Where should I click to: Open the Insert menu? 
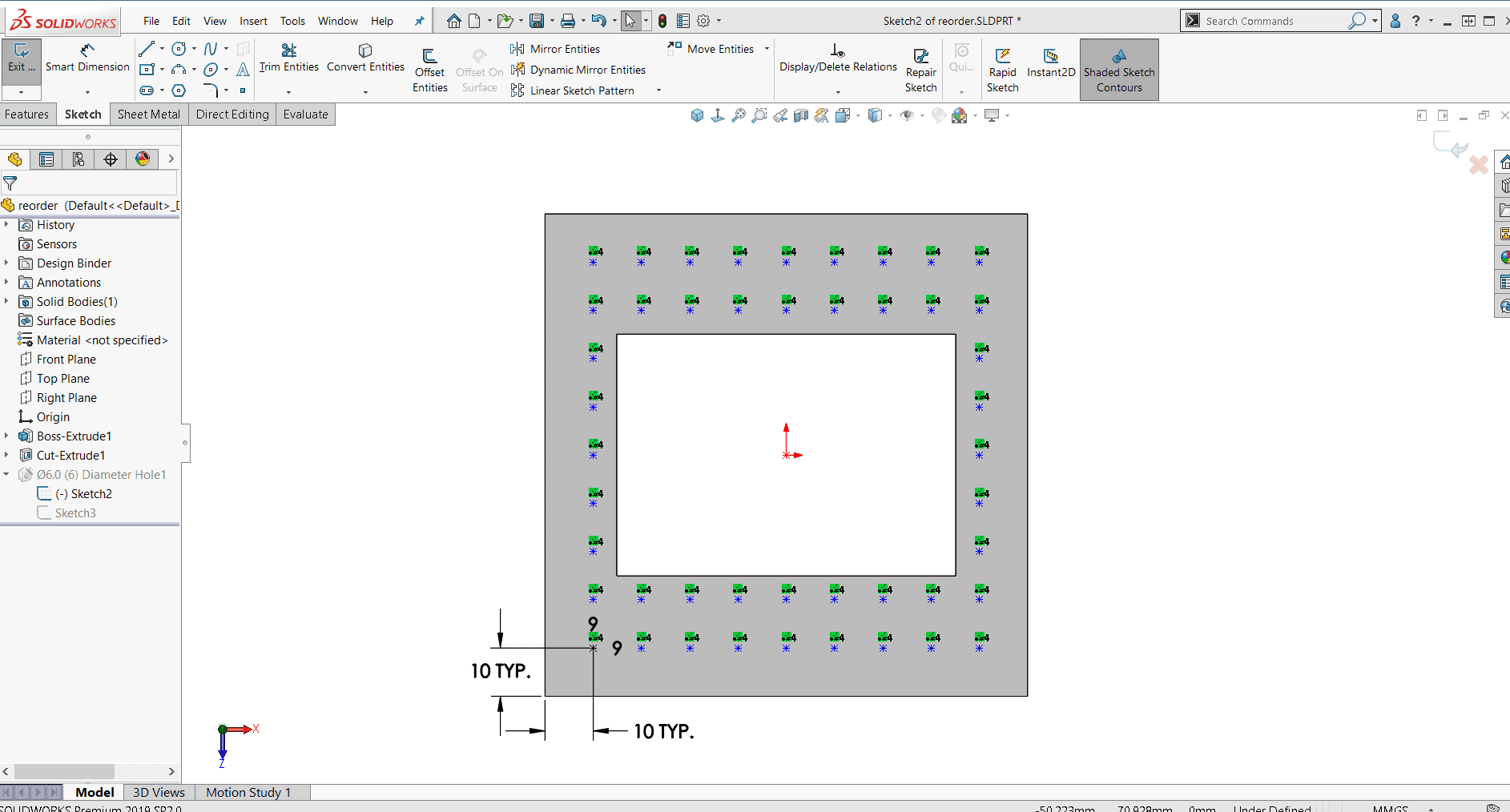253,21
